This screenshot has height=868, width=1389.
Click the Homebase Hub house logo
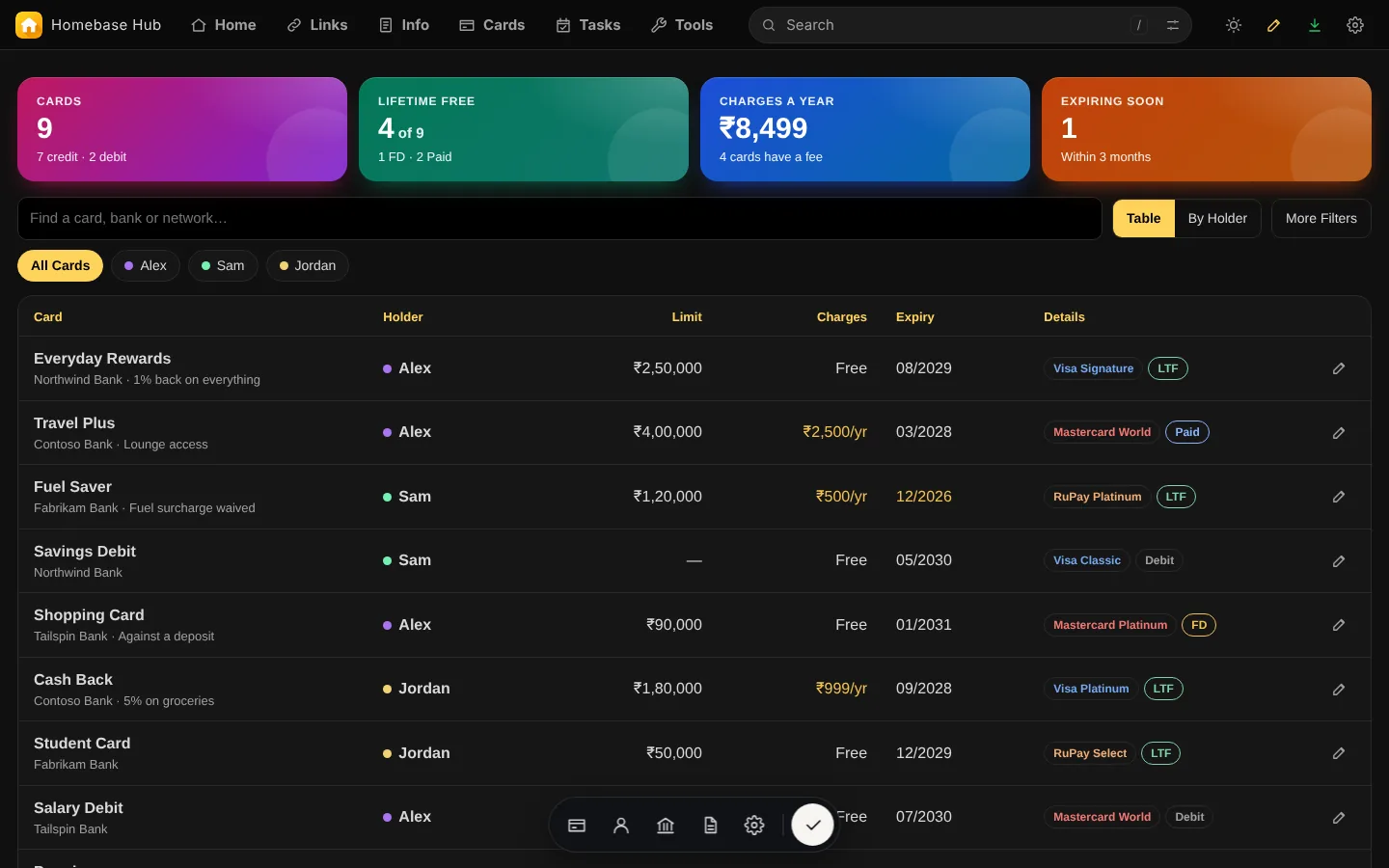coord(29,25)
